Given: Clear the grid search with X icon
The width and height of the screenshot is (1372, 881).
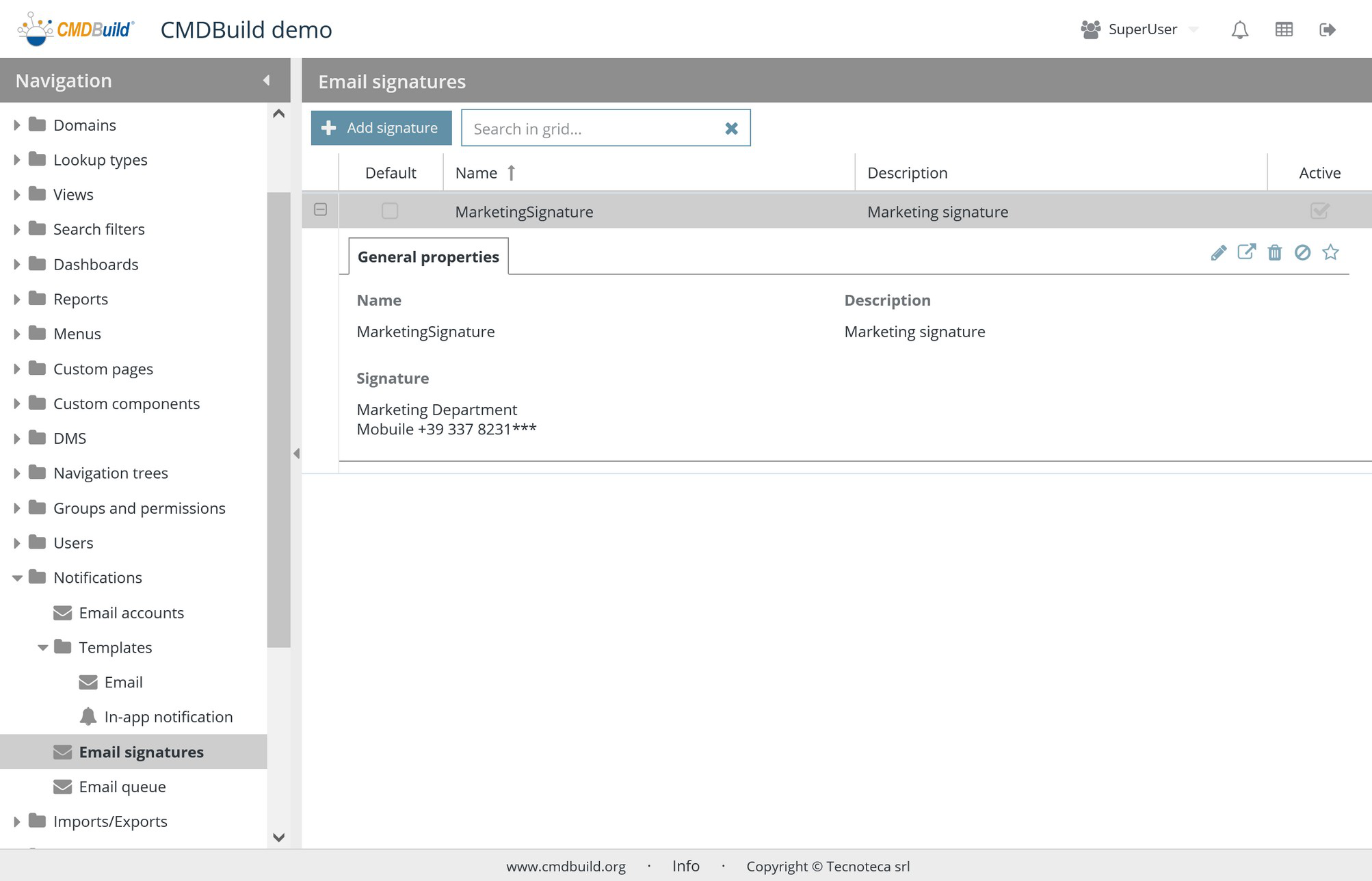Looking at the screenshot, I should pos(731,129).
